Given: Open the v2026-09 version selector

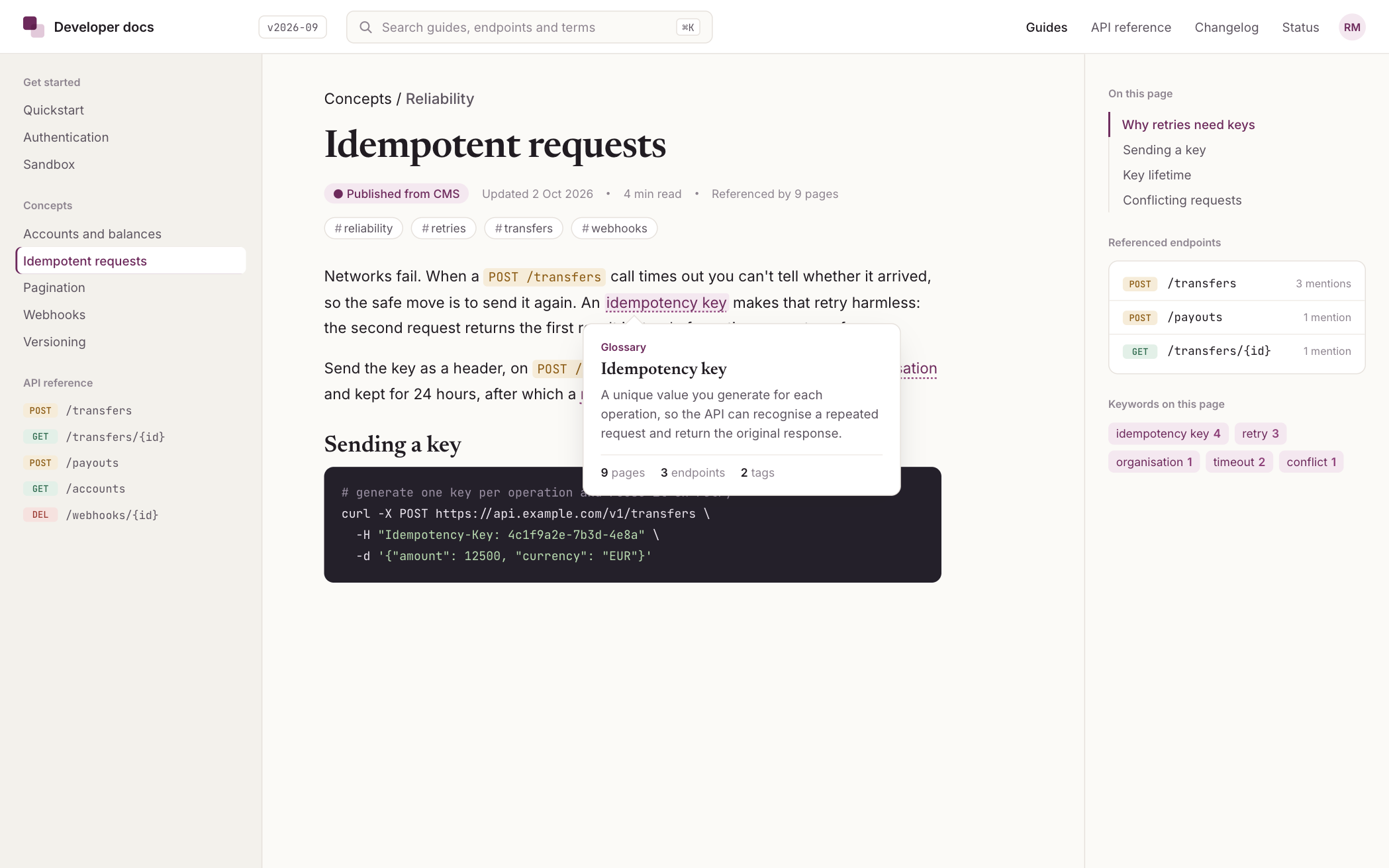Looking at the screenshot, I should click(x=293, y=27).
